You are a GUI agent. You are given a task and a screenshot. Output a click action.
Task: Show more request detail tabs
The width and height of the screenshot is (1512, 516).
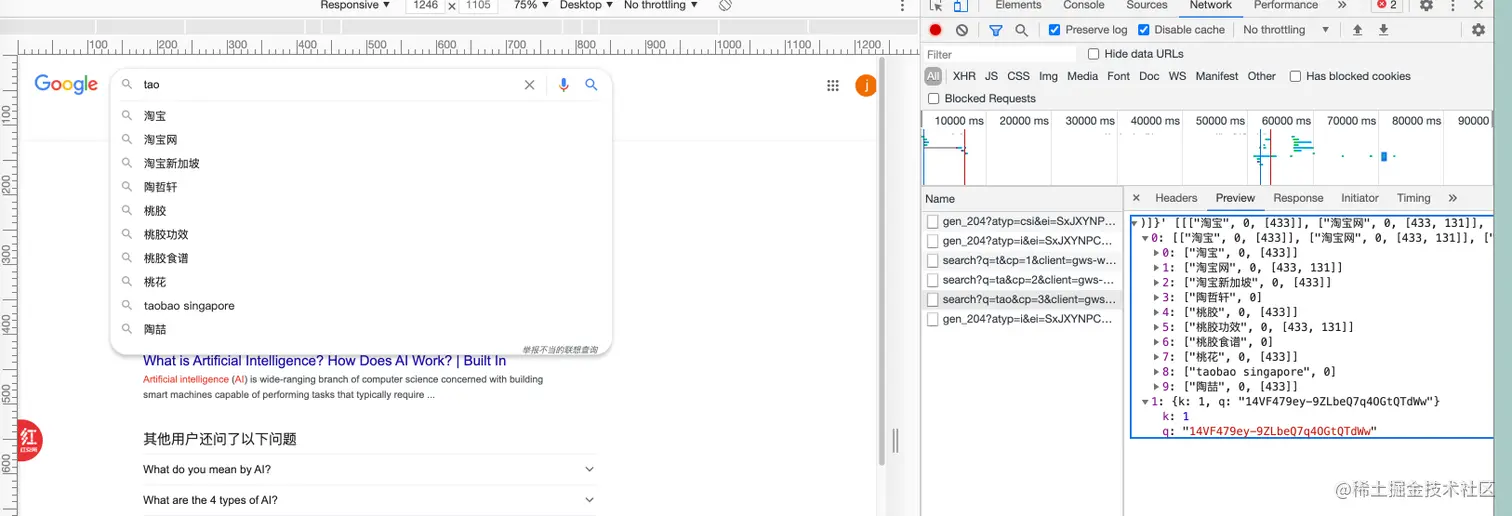tap(1452, 198)
